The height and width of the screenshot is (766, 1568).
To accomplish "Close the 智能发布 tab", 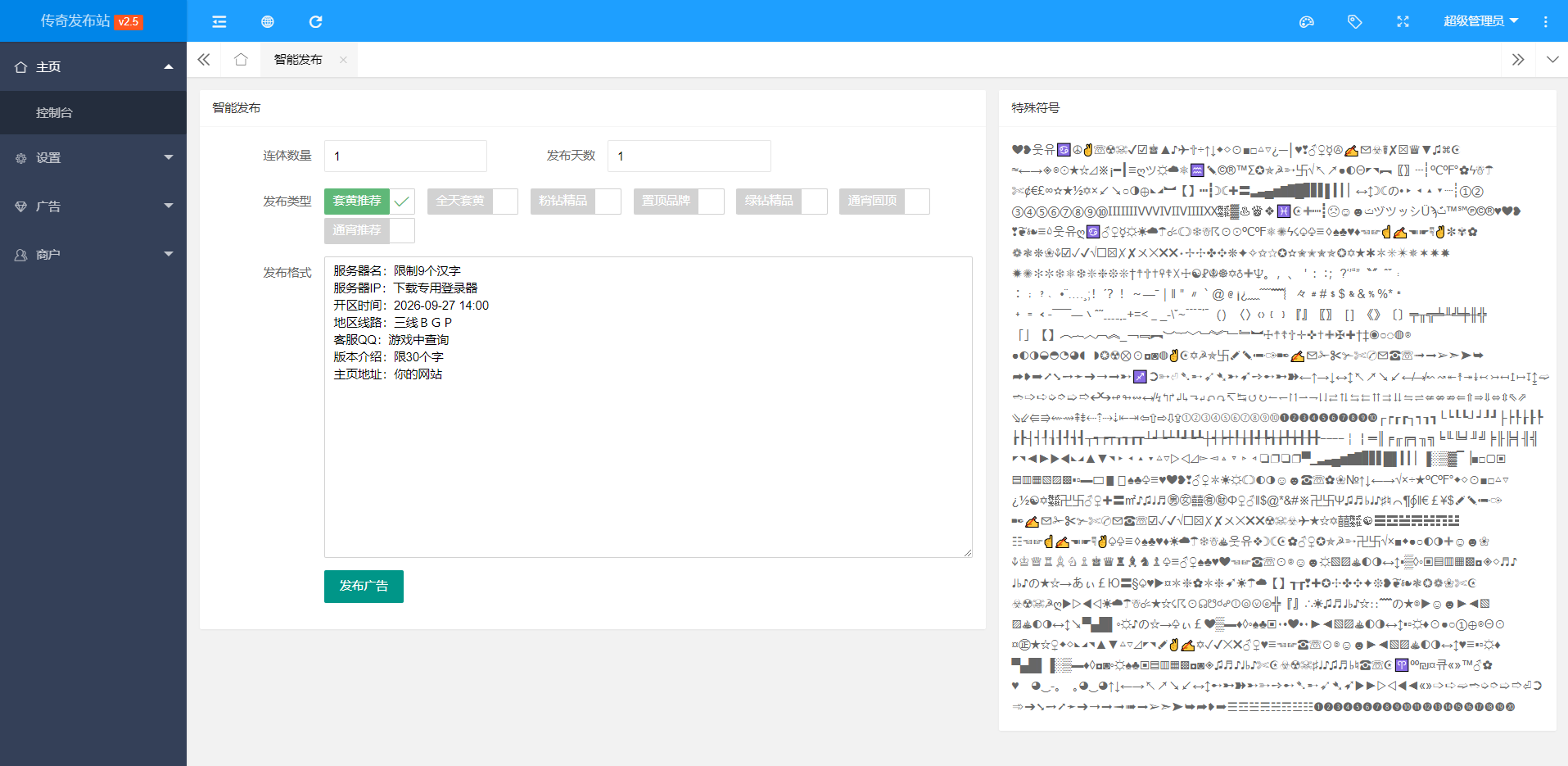I will pyautogui.click(x=343, y=60).
